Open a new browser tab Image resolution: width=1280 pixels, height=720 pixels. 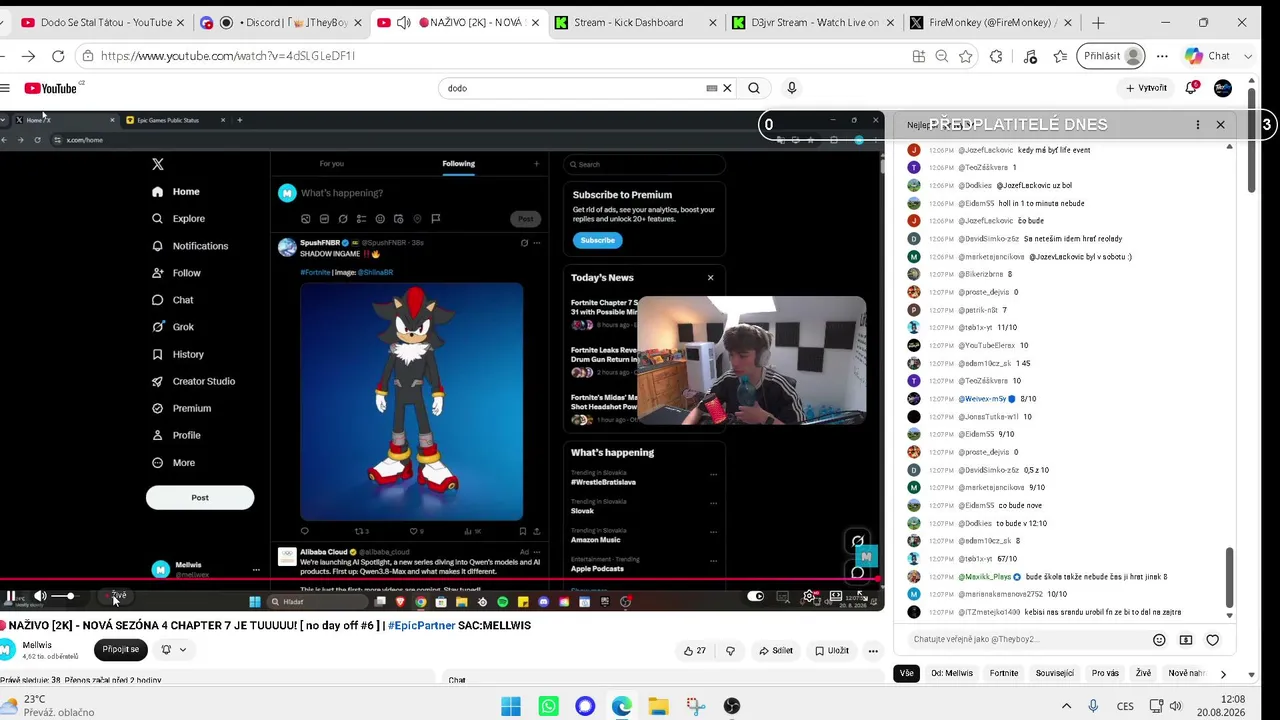[1098, 22]
